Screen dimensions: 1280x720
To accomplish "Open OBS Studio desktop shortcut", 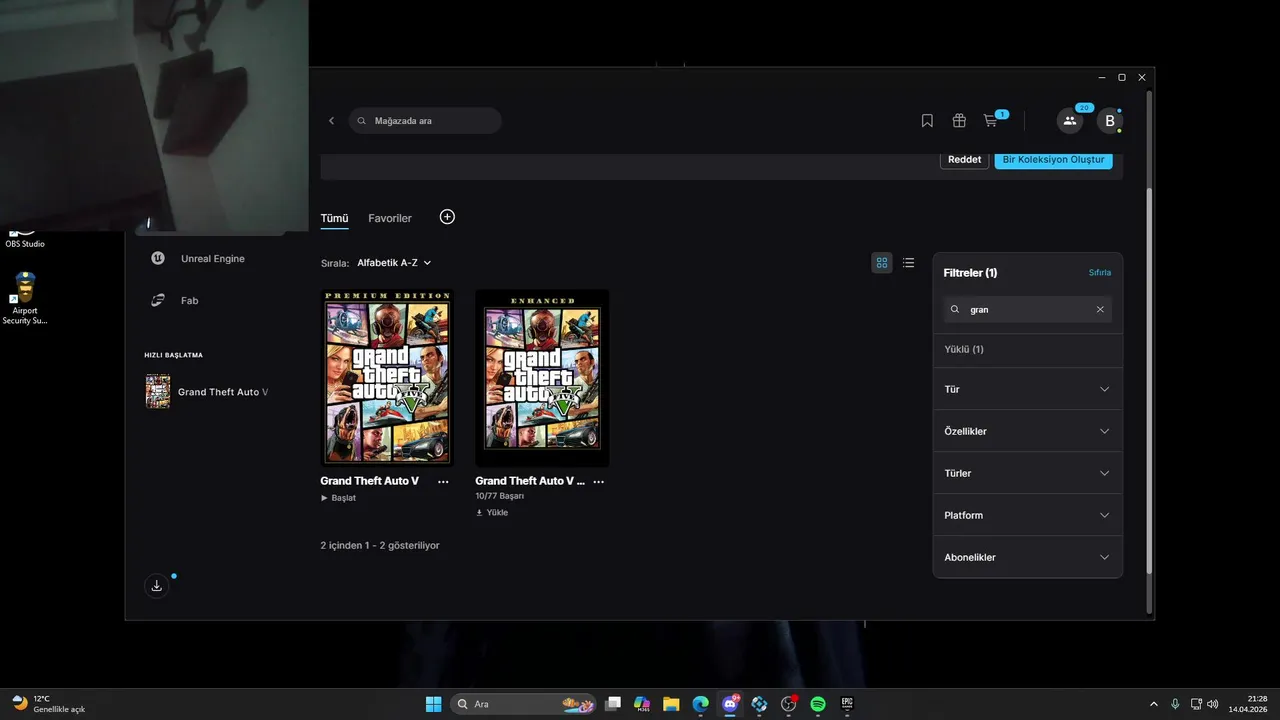I will [25, 238].
